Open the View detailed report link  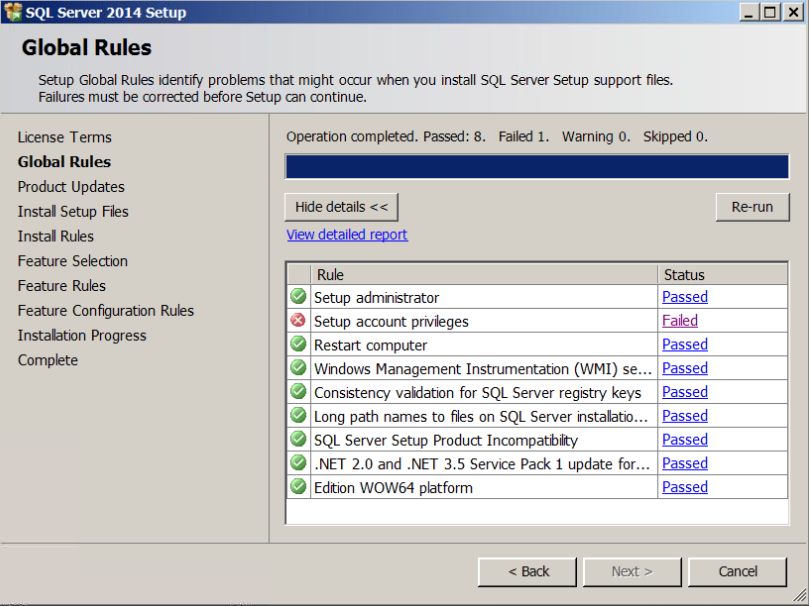click(347, 235)
